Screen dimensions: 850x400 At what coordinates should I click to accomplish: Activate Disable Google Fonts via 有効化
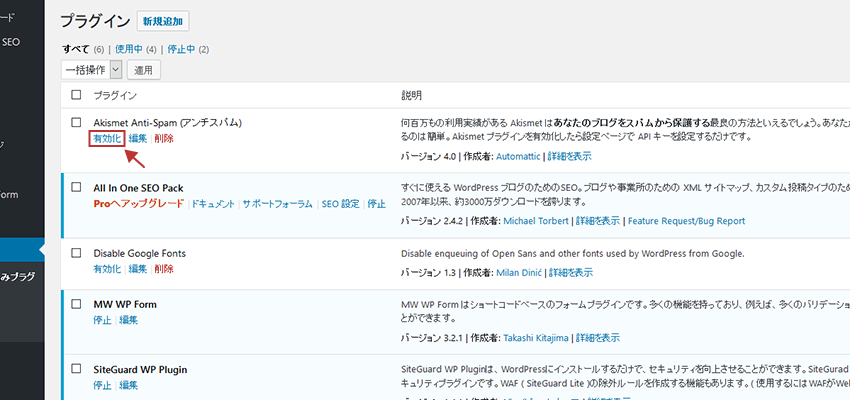[x=107, y=269]
